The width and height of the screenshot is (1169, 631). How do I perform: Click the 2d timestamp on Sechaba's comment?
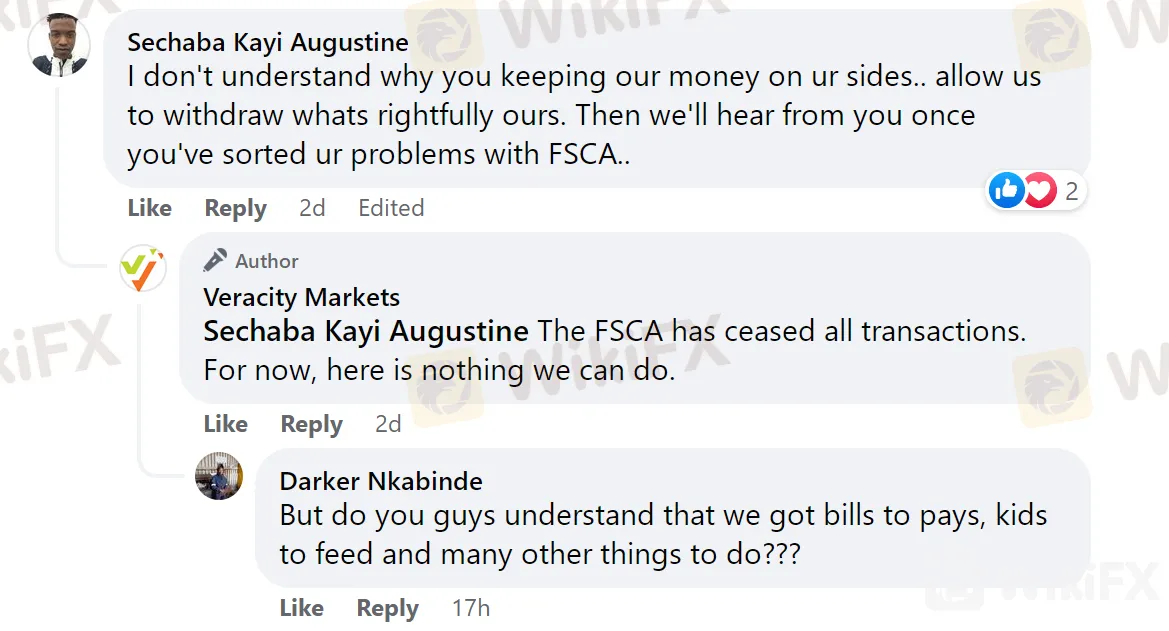point(312,208)
